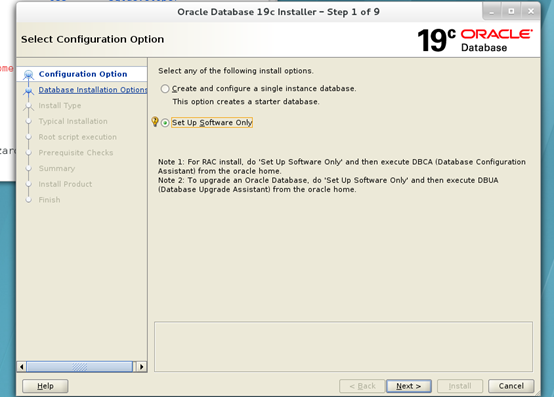Click the Summary step in sidebar
The height and width of the screenshot is (397, 554).
pos(57,168)
